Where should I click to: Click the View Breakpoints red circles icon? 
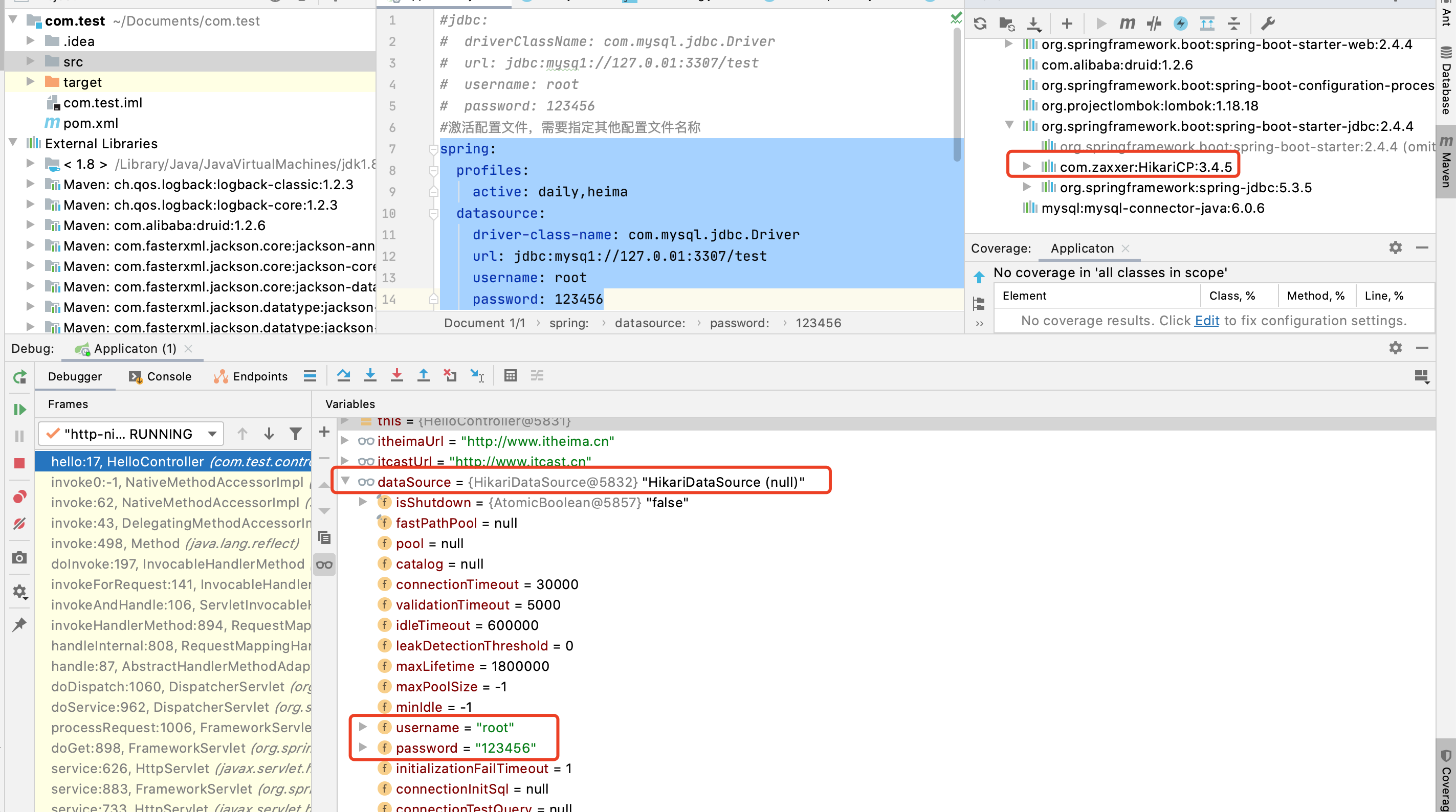(19, 497)
